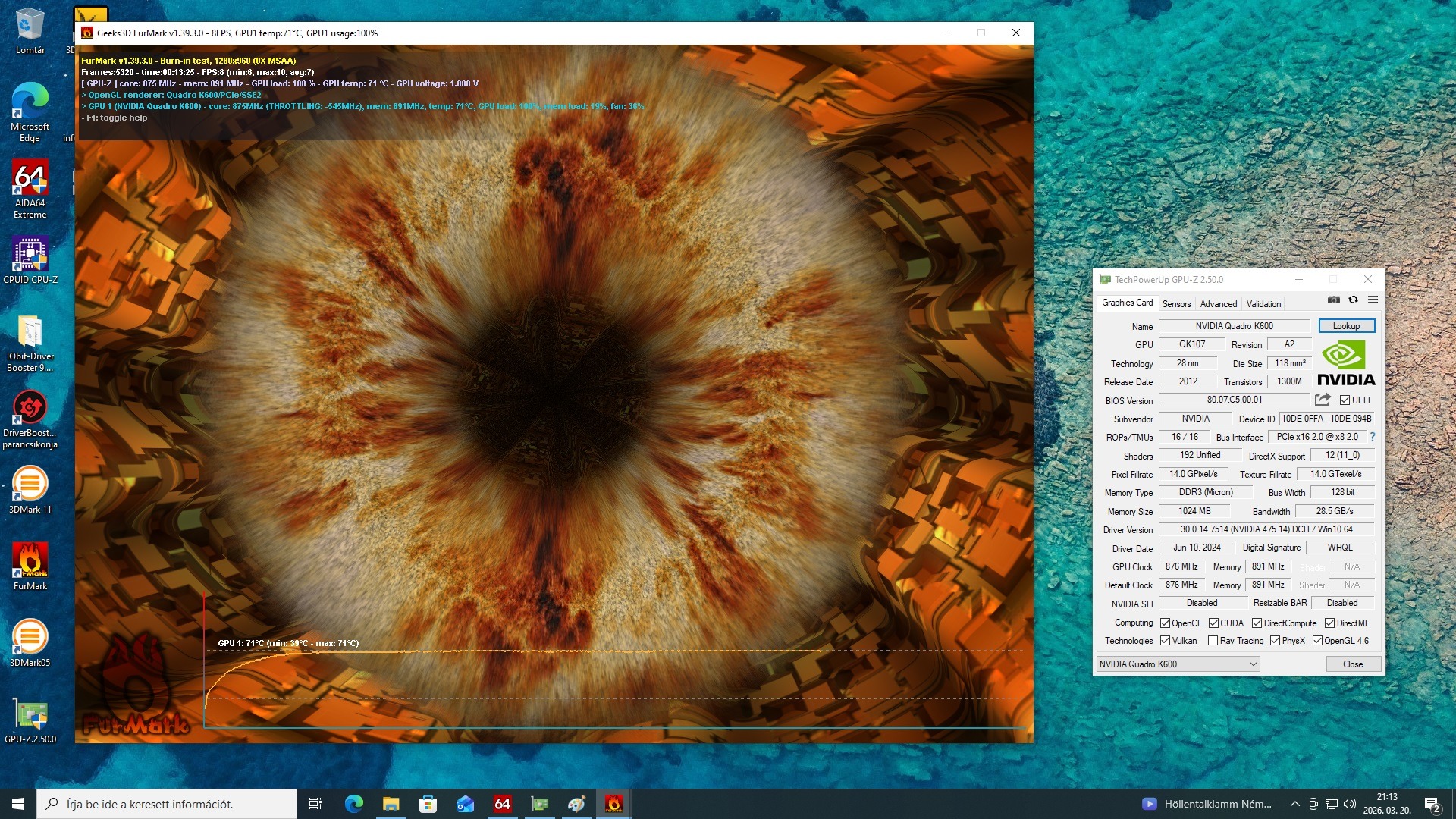
Task: Expand system tray hidden icons chevron
Action: [x=1294, y=804]
